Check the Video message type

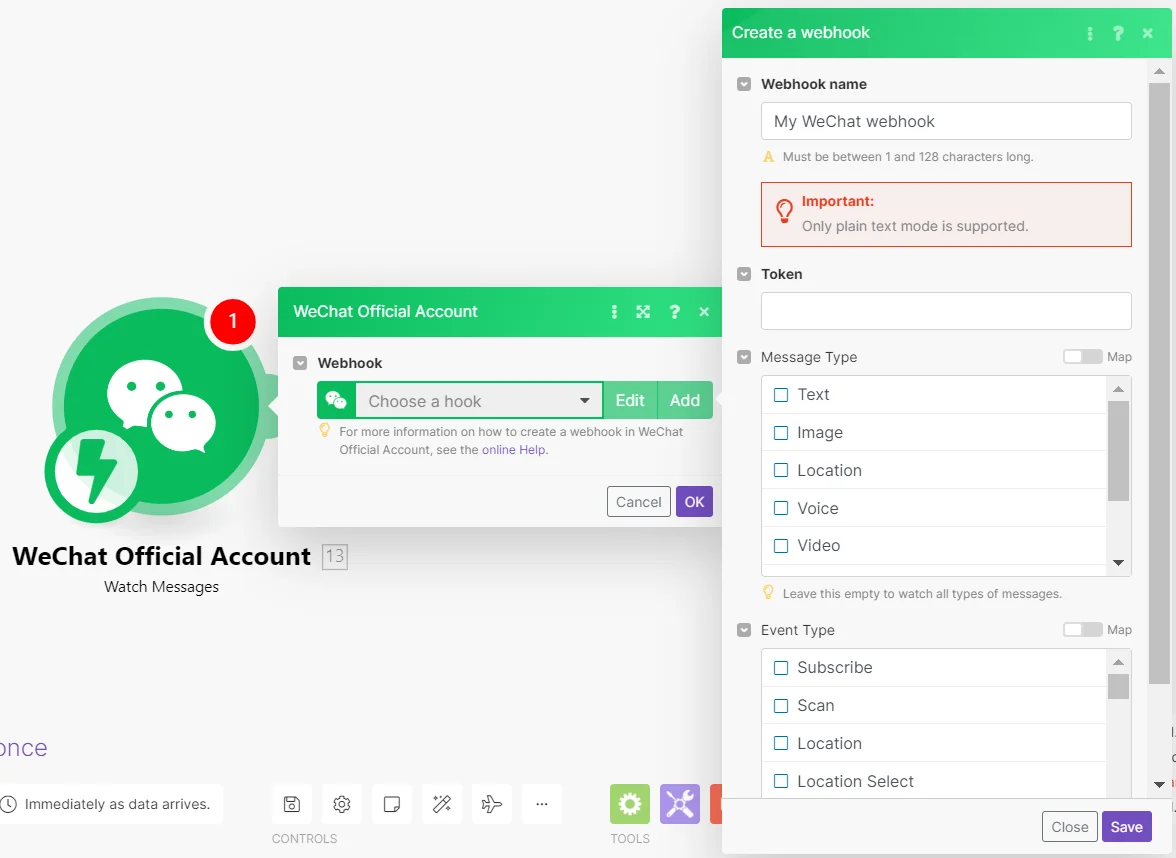[781, 546]
